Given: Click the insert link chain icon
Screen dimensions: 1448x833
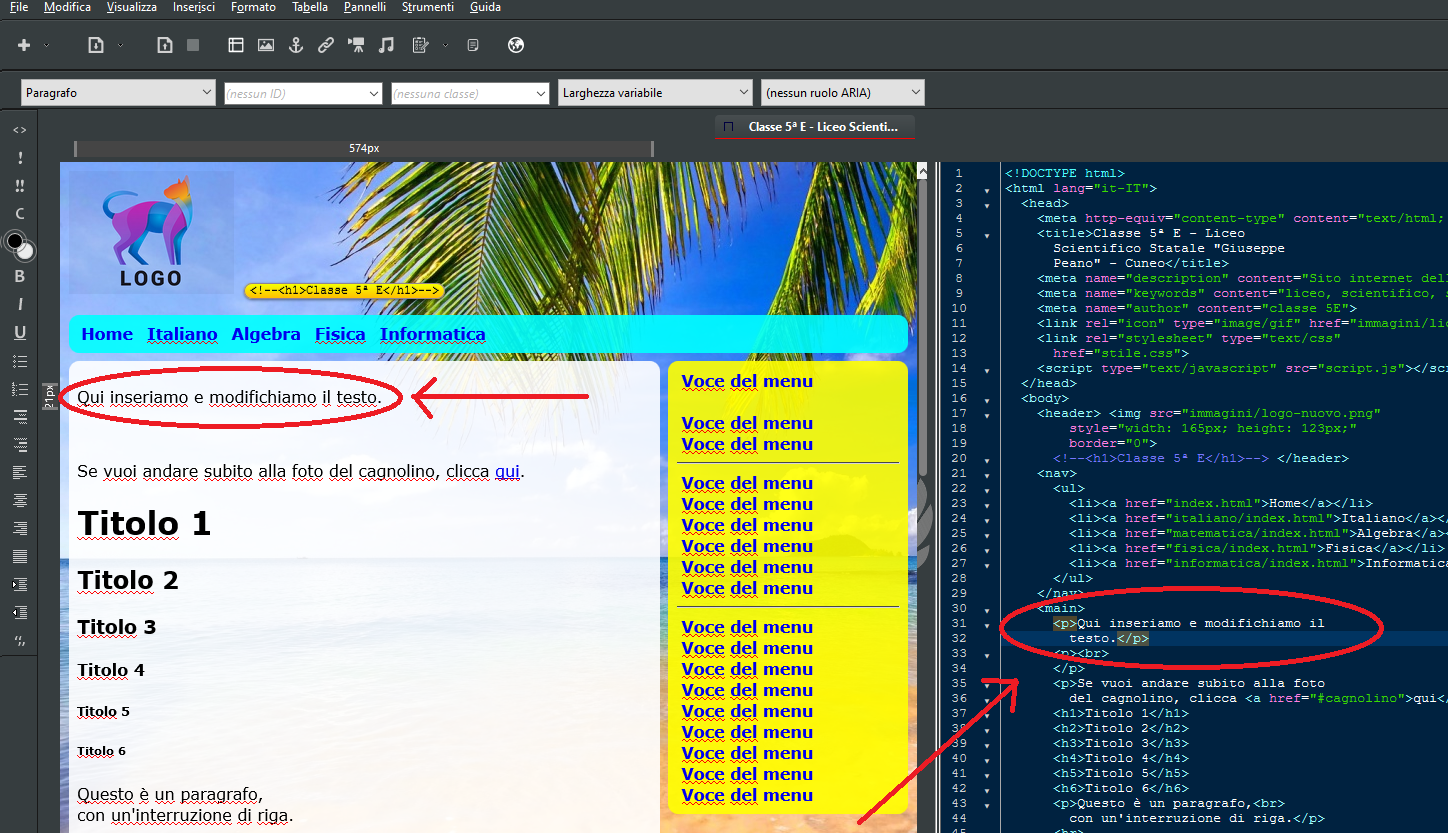Looking at the screenshot, I should pos(325,45).
